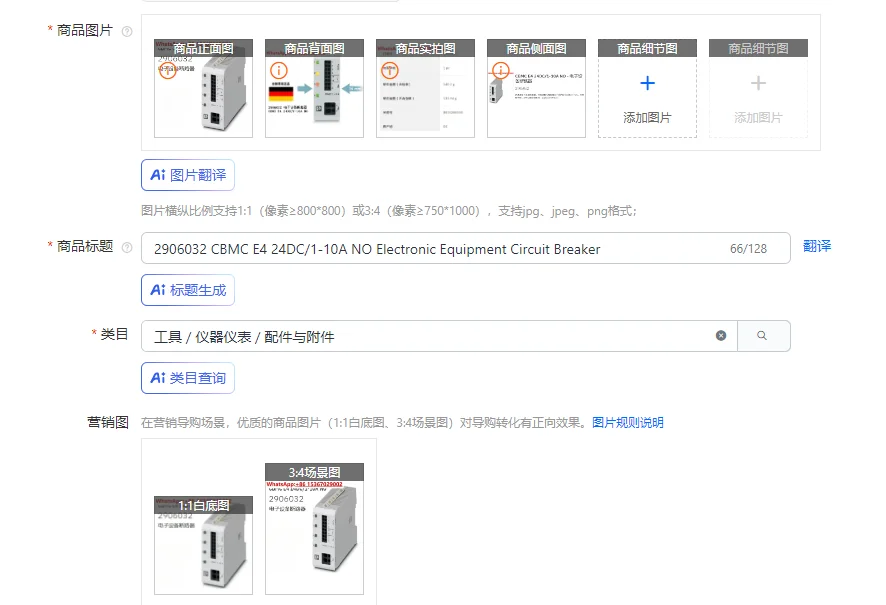Open the 图片规则说明 link
Screen dimensions: 886x605
click(628, 423)
